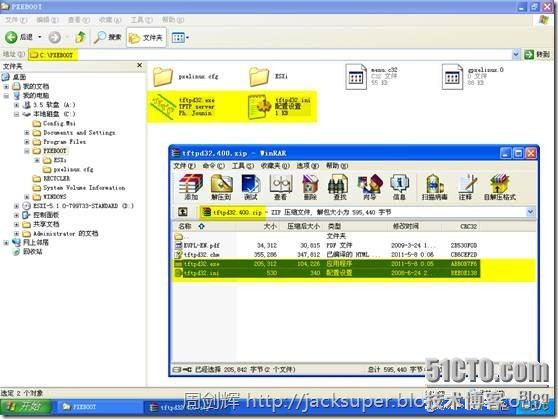Click the WinRAR 信息 (Info) icon
This screenshot has height=419, width=558.
coord(399,187)
